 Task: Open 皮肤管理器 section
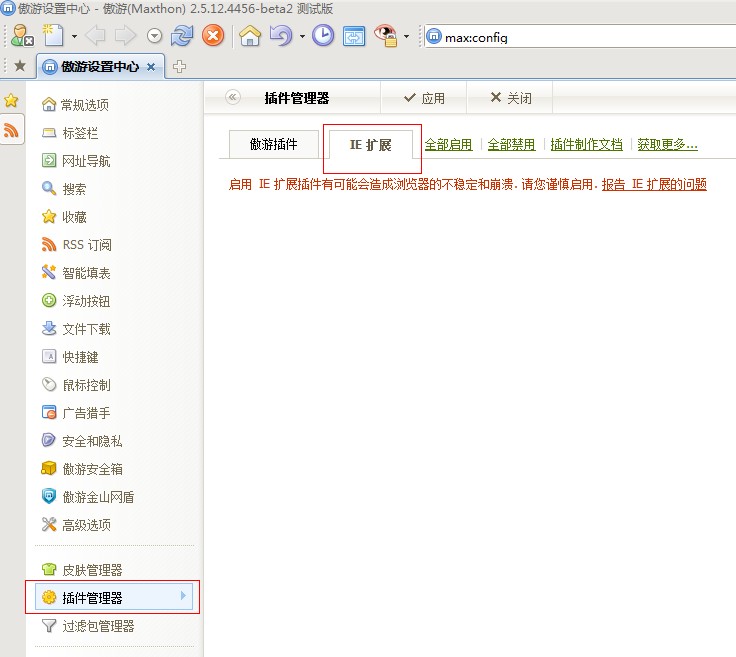point(82,570)
